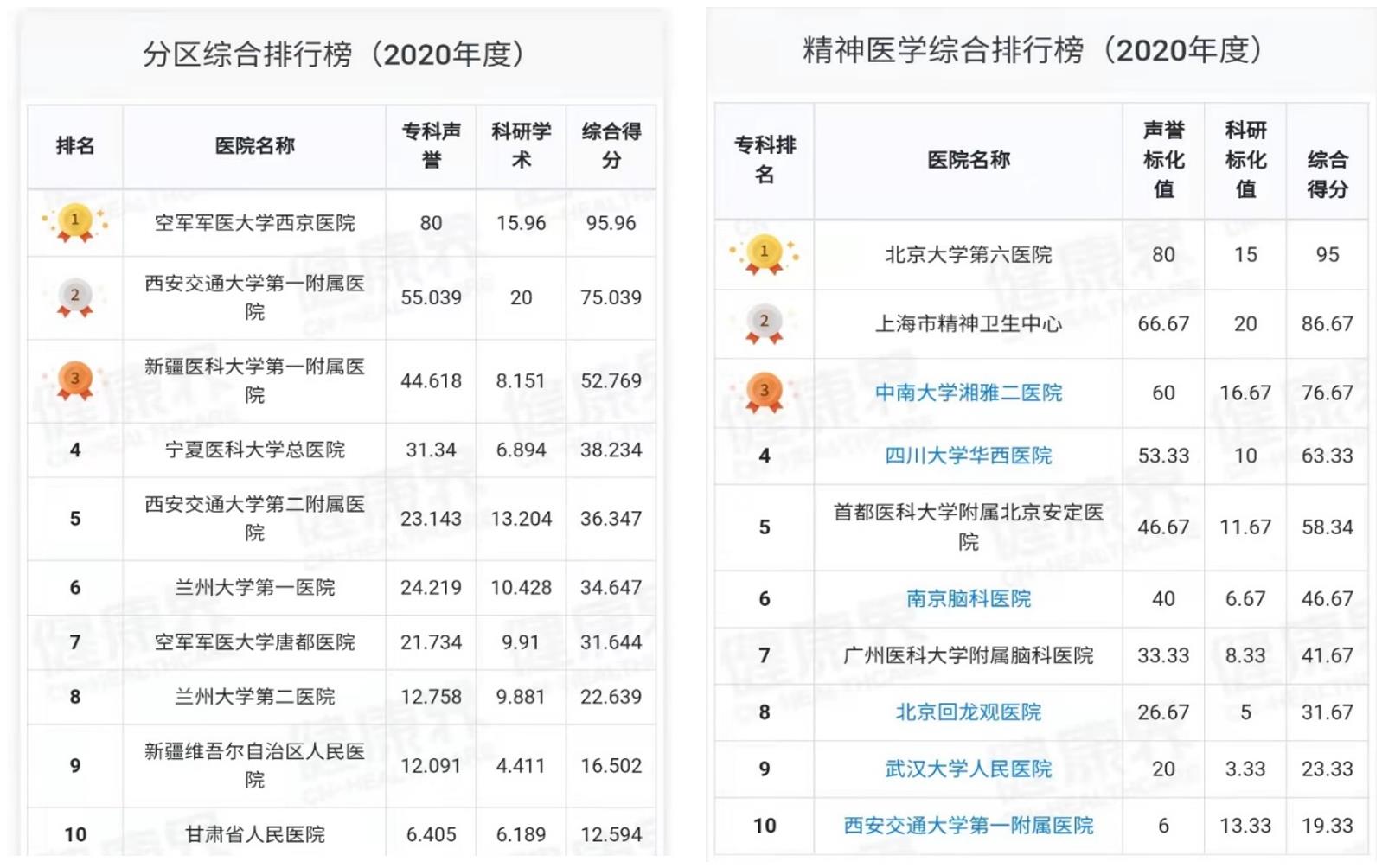The height and width of the screenshot is (868, 1395).
Task: Select the 宁夏医科大学总医院 cell
Action: (x=255, y=450)
